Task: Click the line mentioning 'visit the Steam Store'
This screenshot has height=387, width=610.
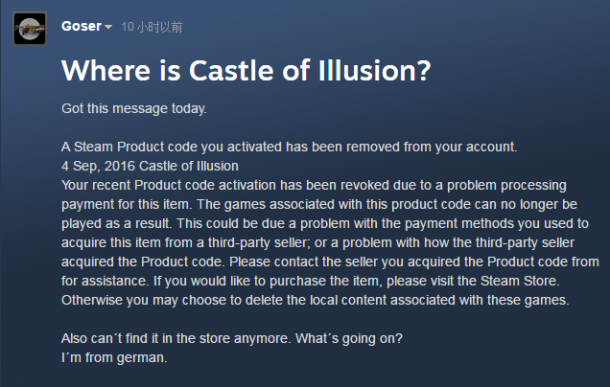Action: point(310,281)
